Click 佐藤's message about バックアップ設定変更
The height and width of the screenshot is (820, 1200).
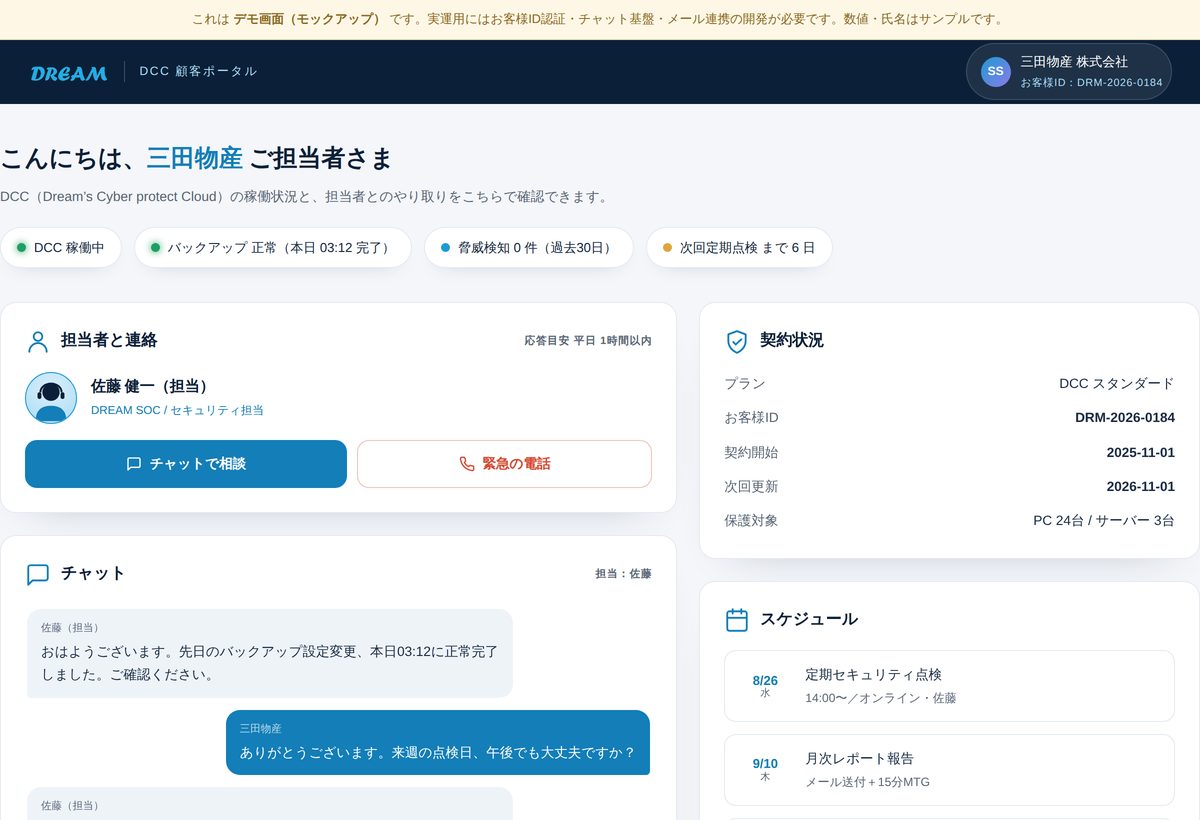click(270, 653)
